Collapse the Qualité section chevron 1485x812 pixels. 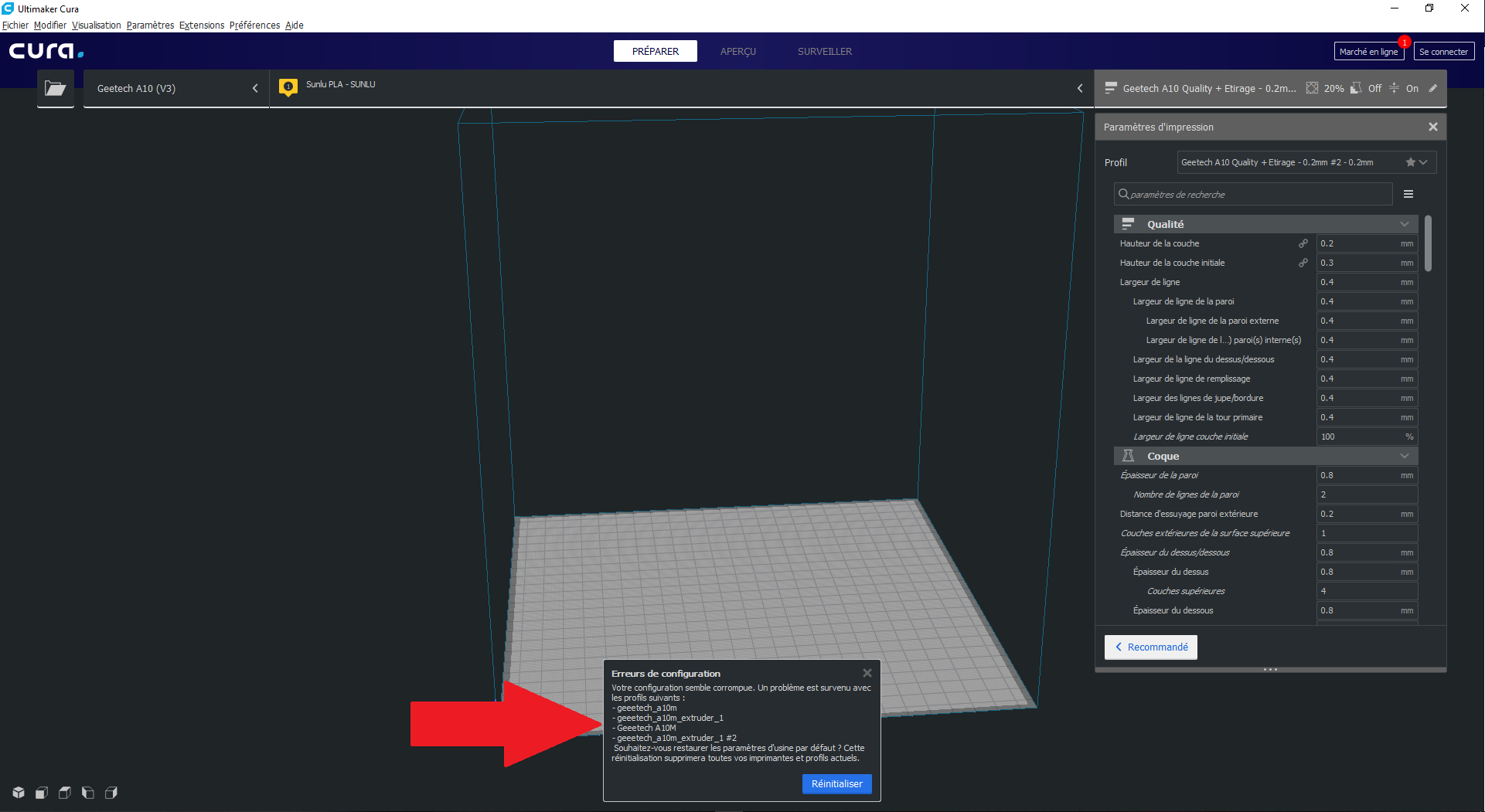click(x=1405, y=224)
